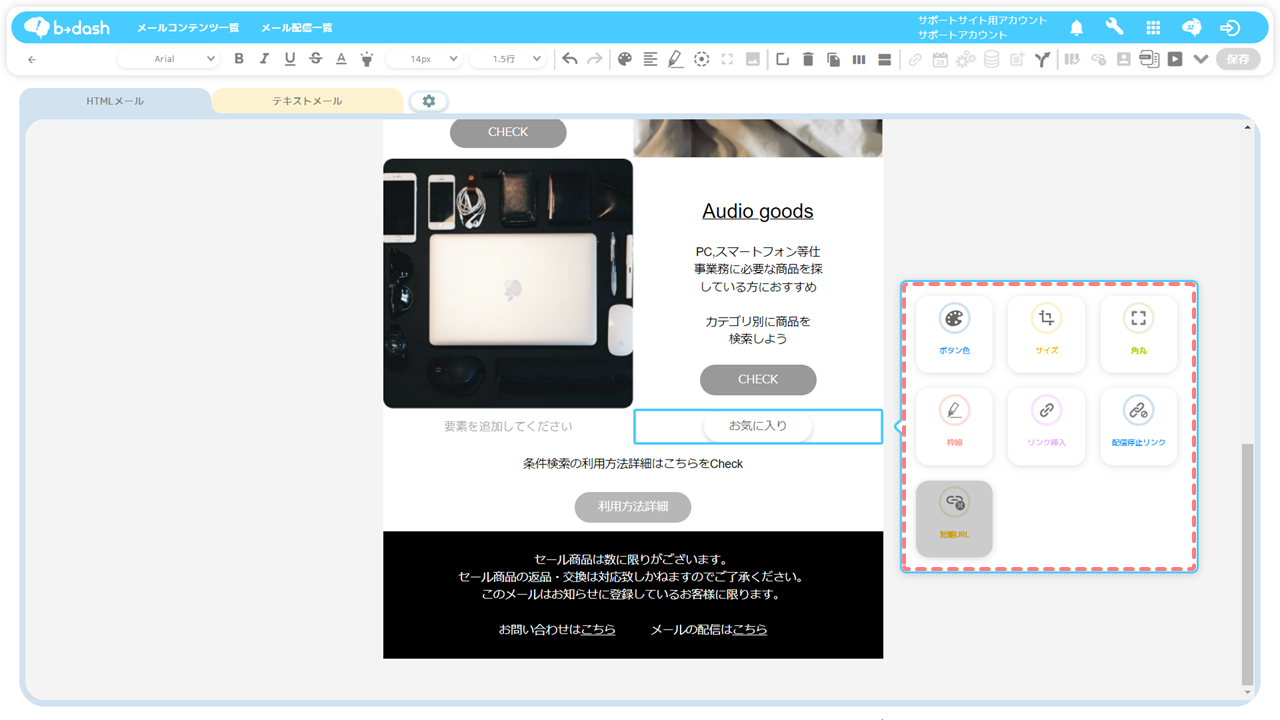Click the toolbar layer square icon
The height and width of the screenshot is (720, 1280).
click(782, 59)
